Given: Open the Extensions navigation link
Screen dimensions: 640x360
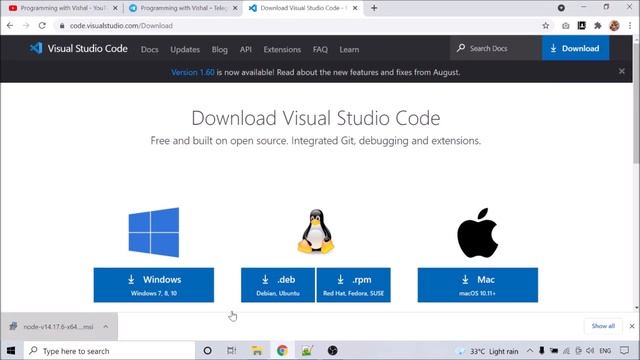Looking at the screenshot, I should tap(282, 49).
